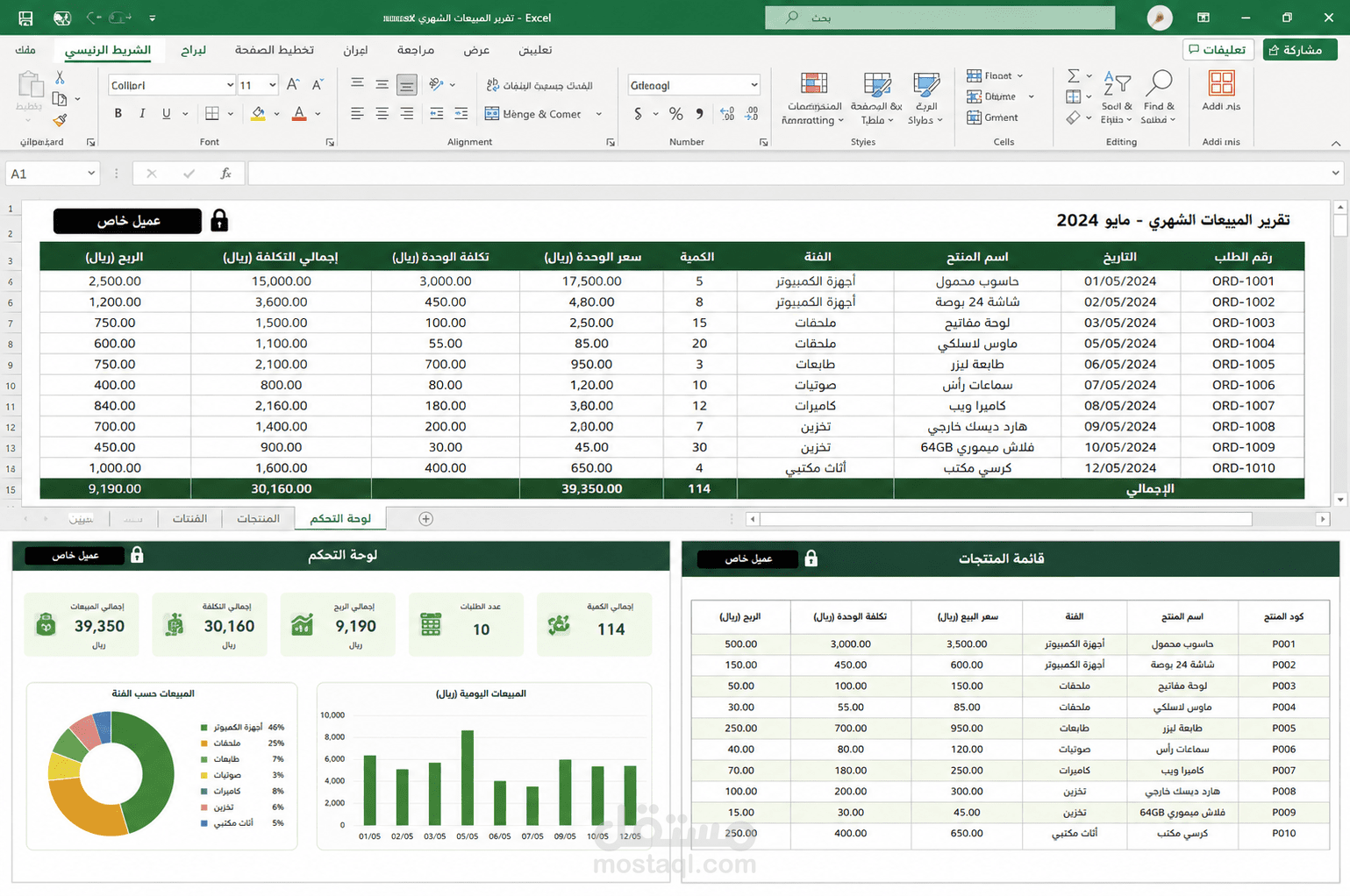Click the horizontal scrollbar under the sheet
Screen dimensions: 1350x896
tap(1005, 519)
